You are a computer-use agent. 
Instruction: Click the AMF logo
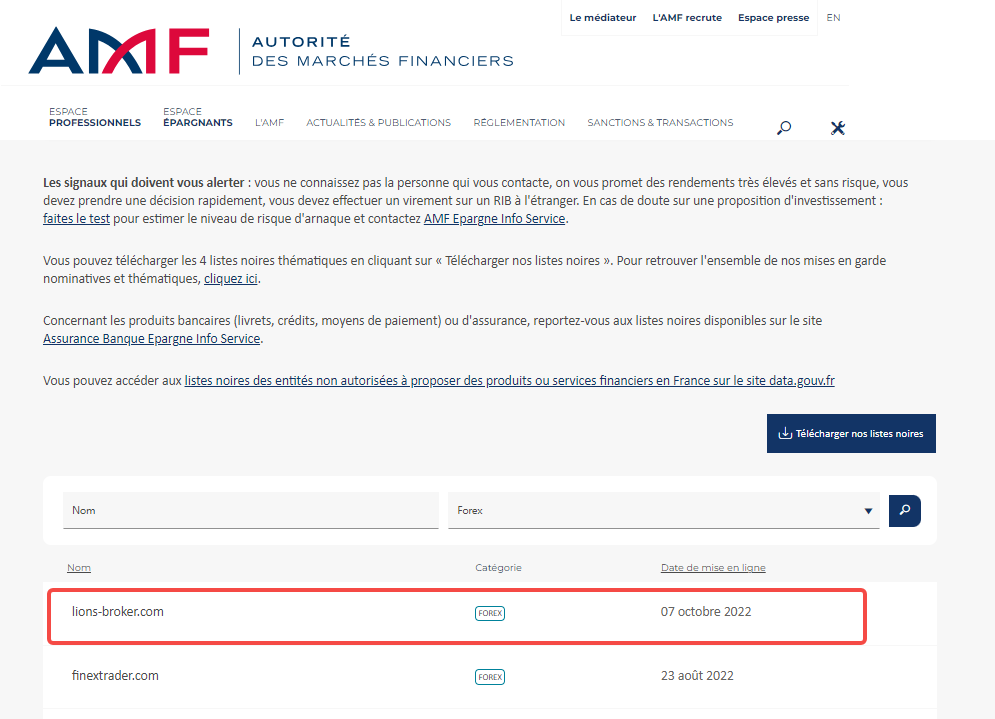point(119,51)
